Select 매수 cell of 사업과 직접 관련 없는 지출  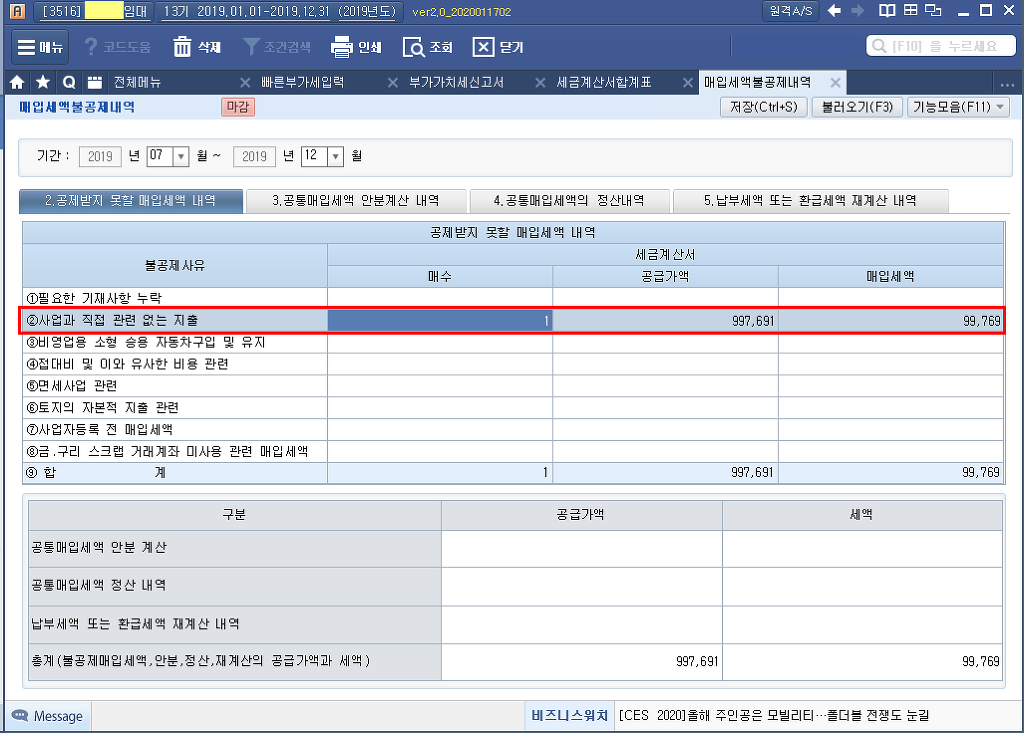pos(440,321)
